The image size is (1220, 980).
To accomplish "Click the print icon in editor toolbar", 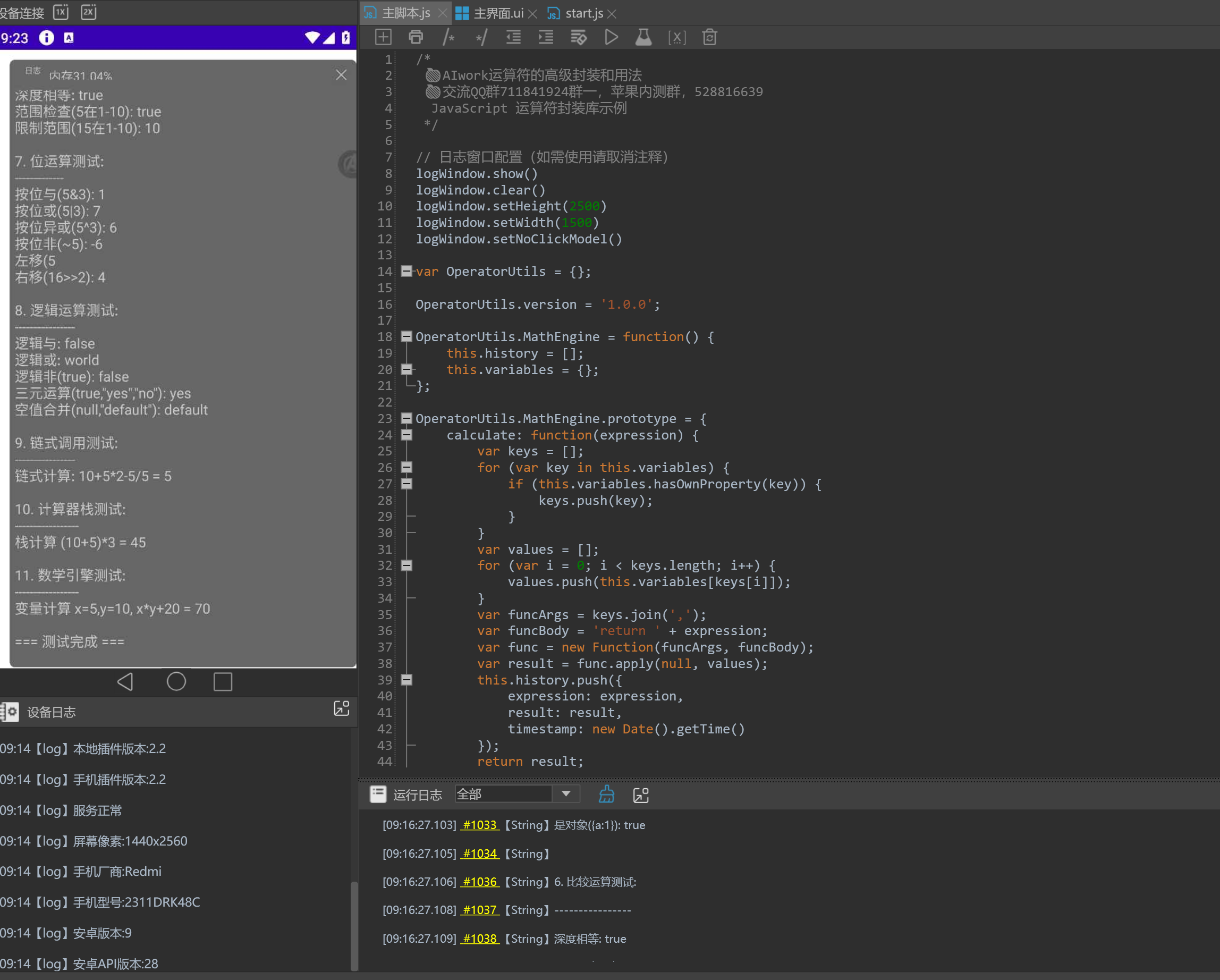I will click(x=416, y=37).
